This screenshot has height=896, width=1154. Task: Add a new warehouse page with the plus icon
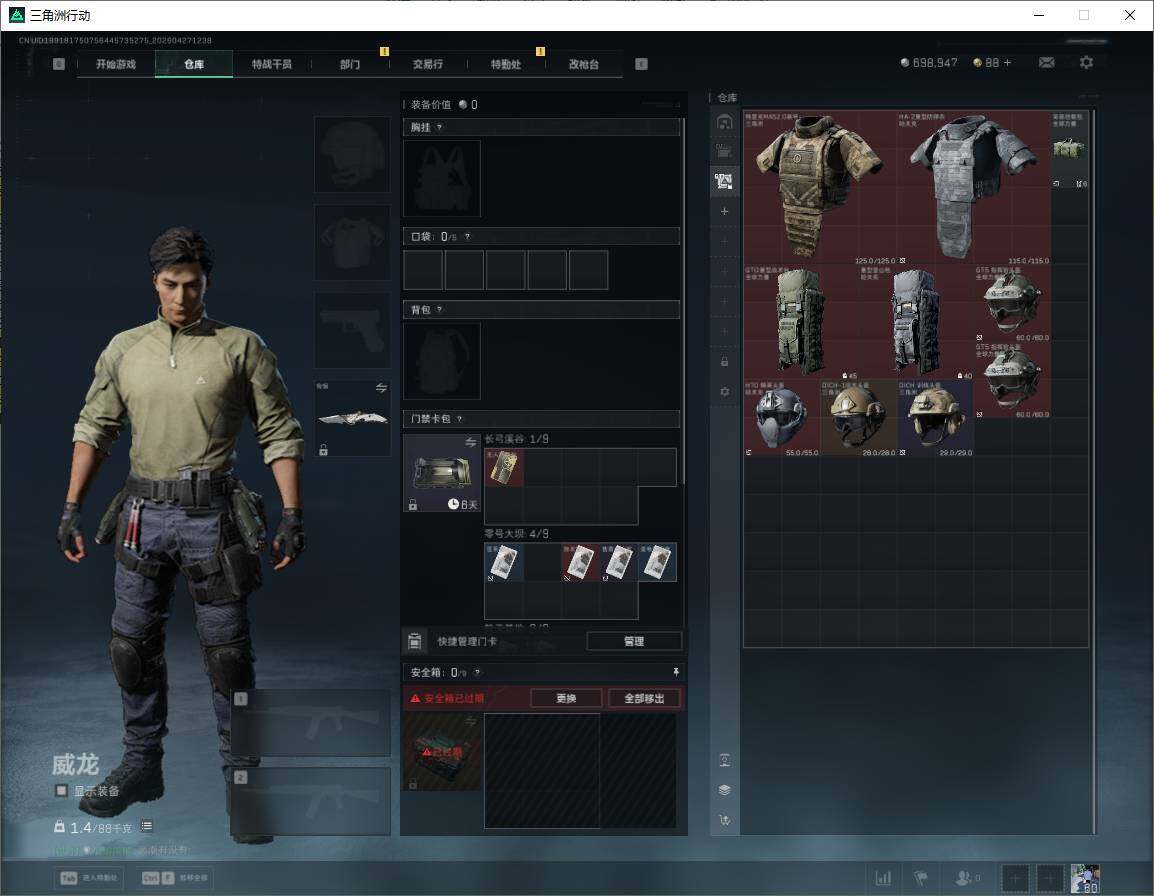click(x=724, y=211)
